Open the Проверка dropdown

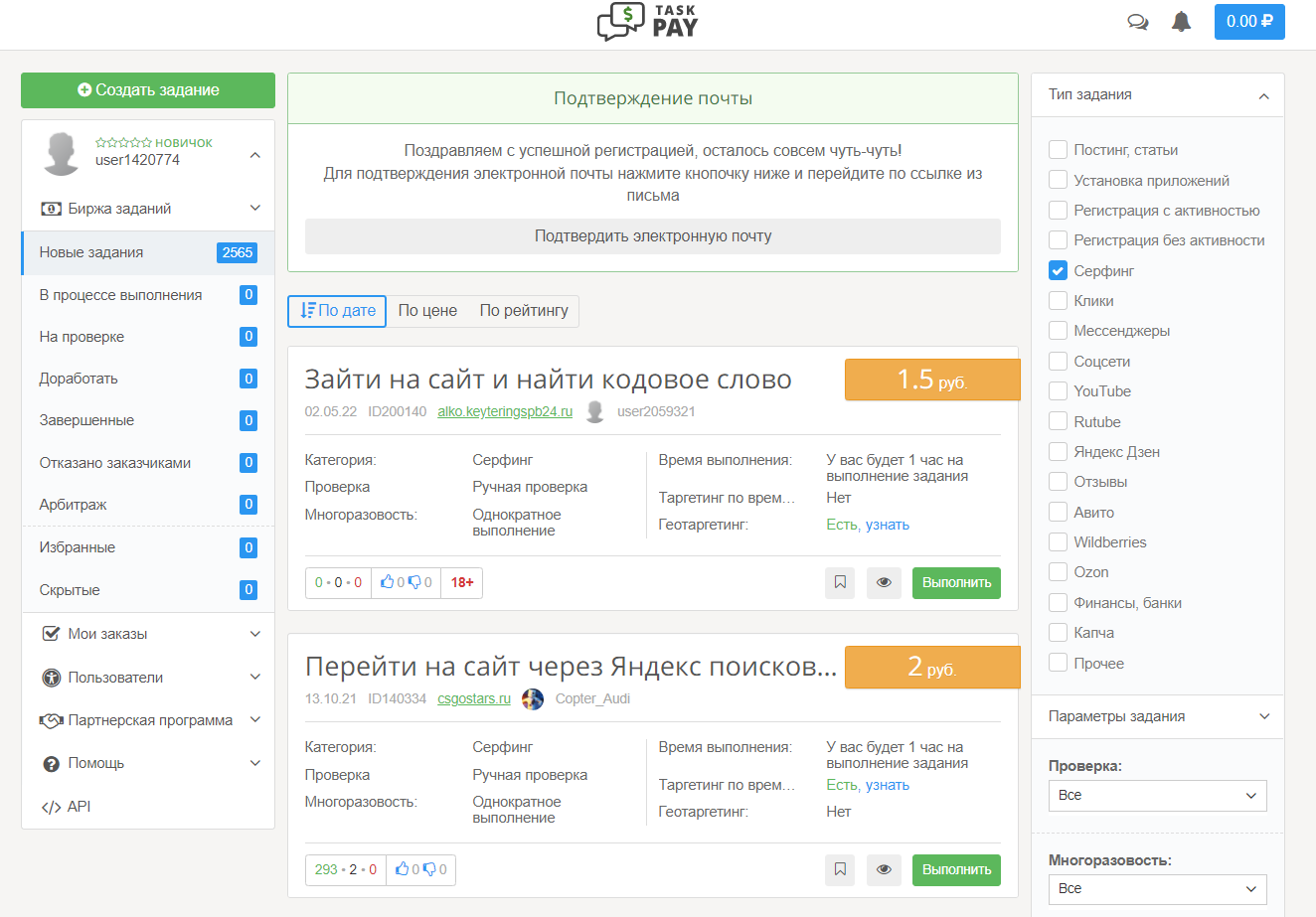click(1157, 796)
